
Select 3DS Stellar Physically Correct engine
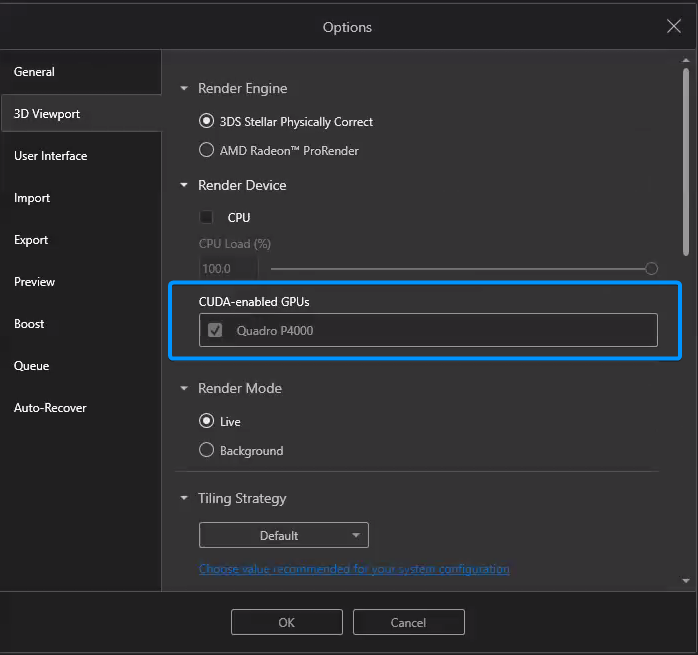coord(206,121)
